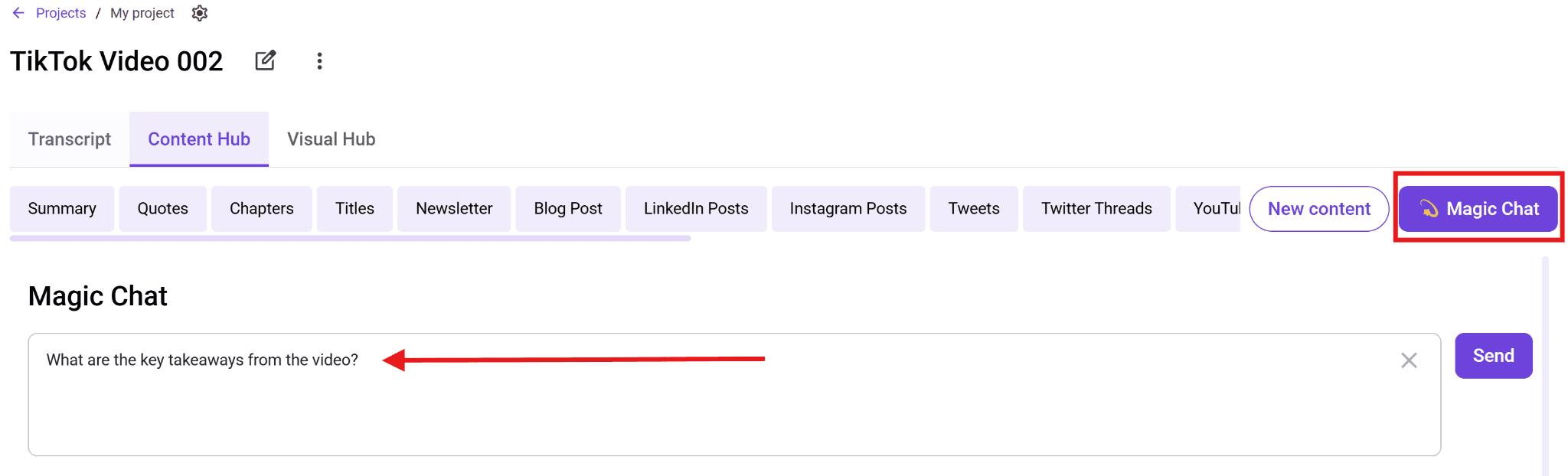Open the three-dot more options menu
This screenshot has height=476, width=1568.
click(x=320, y=61)
